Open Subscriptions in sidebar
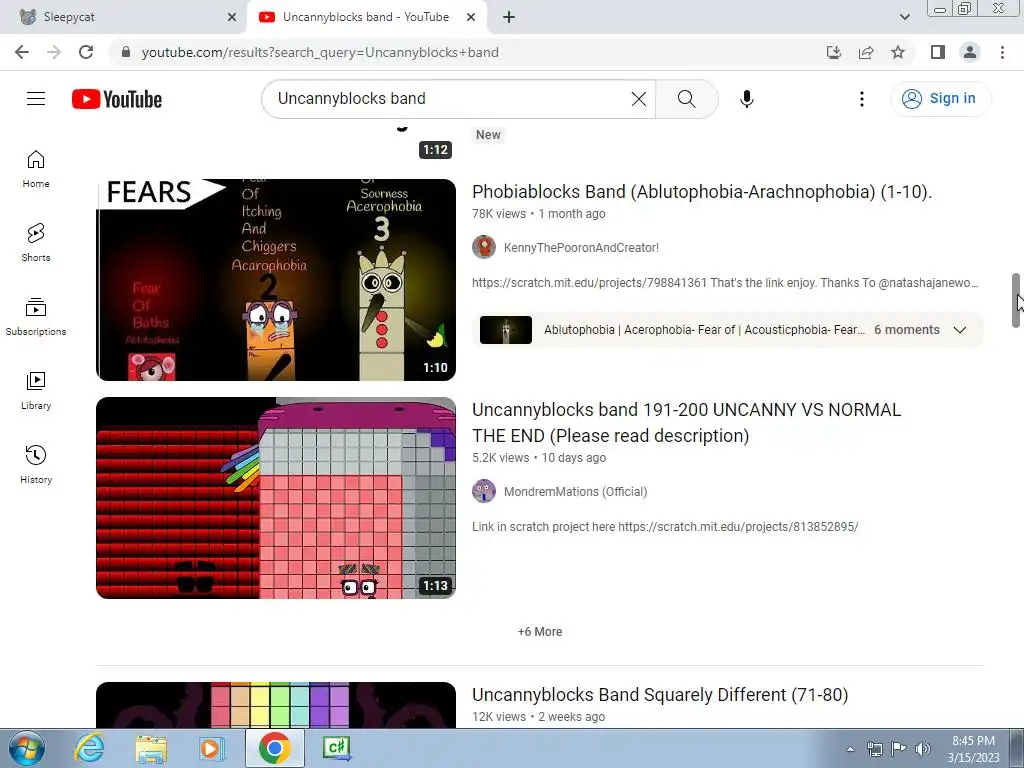Image resolution: width=1024 pixels, height=768 pixels. click(36, 317)
